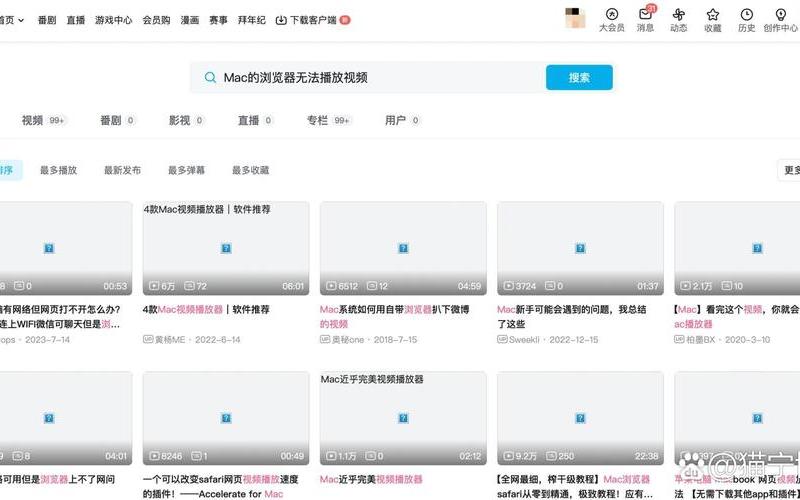800x500 pixels.
Task: Click play count icon showing 9.2万
Action: [508, 456]
